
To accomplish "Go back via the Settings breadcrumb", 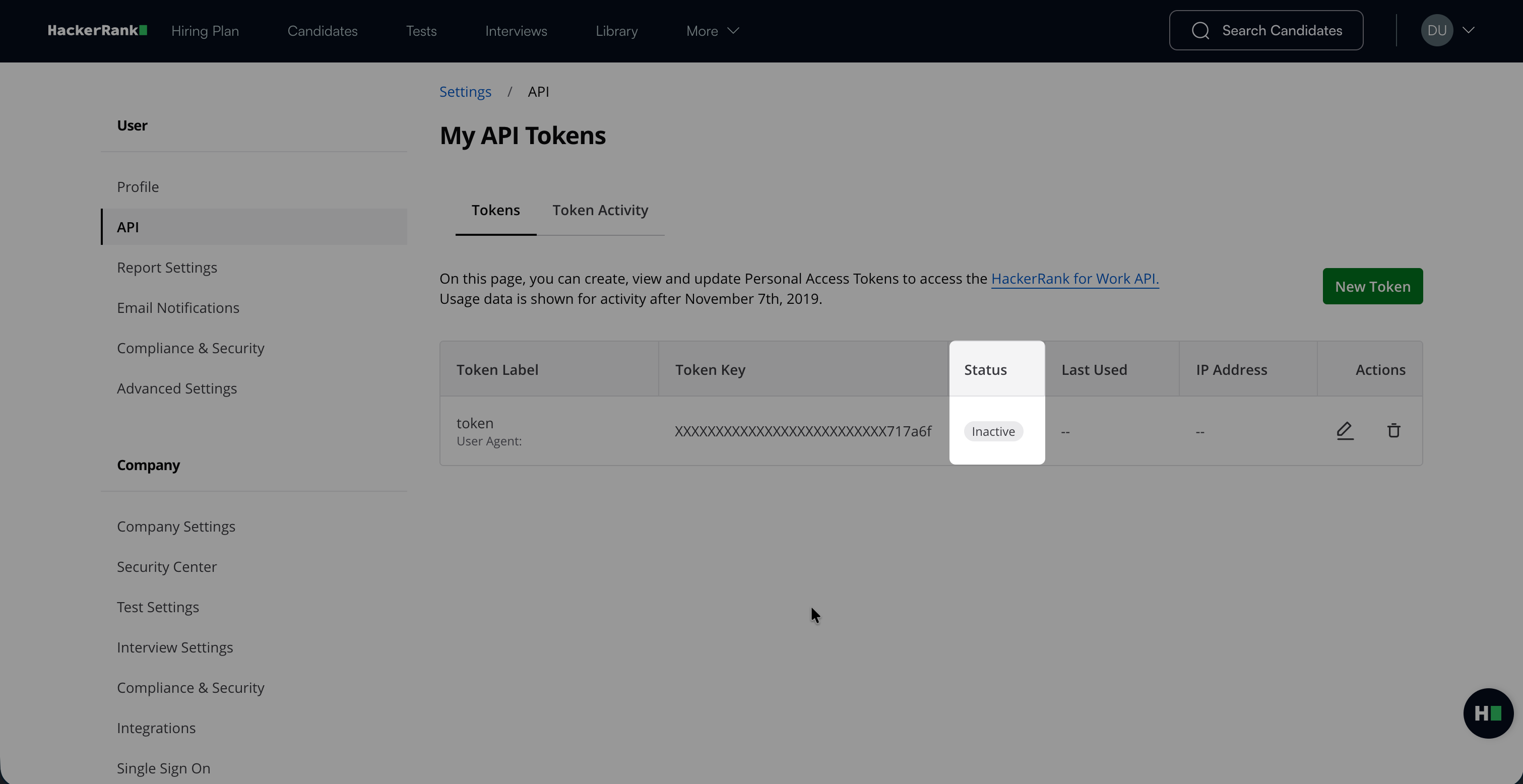I will coord(465,92).
